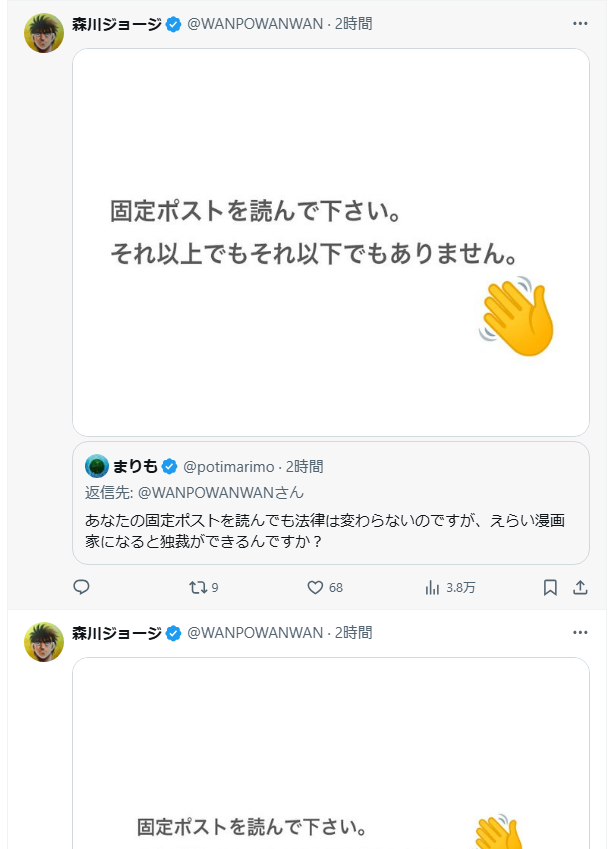Open 森川ジョージ avatar on first post
Image resolution: width=612 pixels, height=849 pixels.
44,33
